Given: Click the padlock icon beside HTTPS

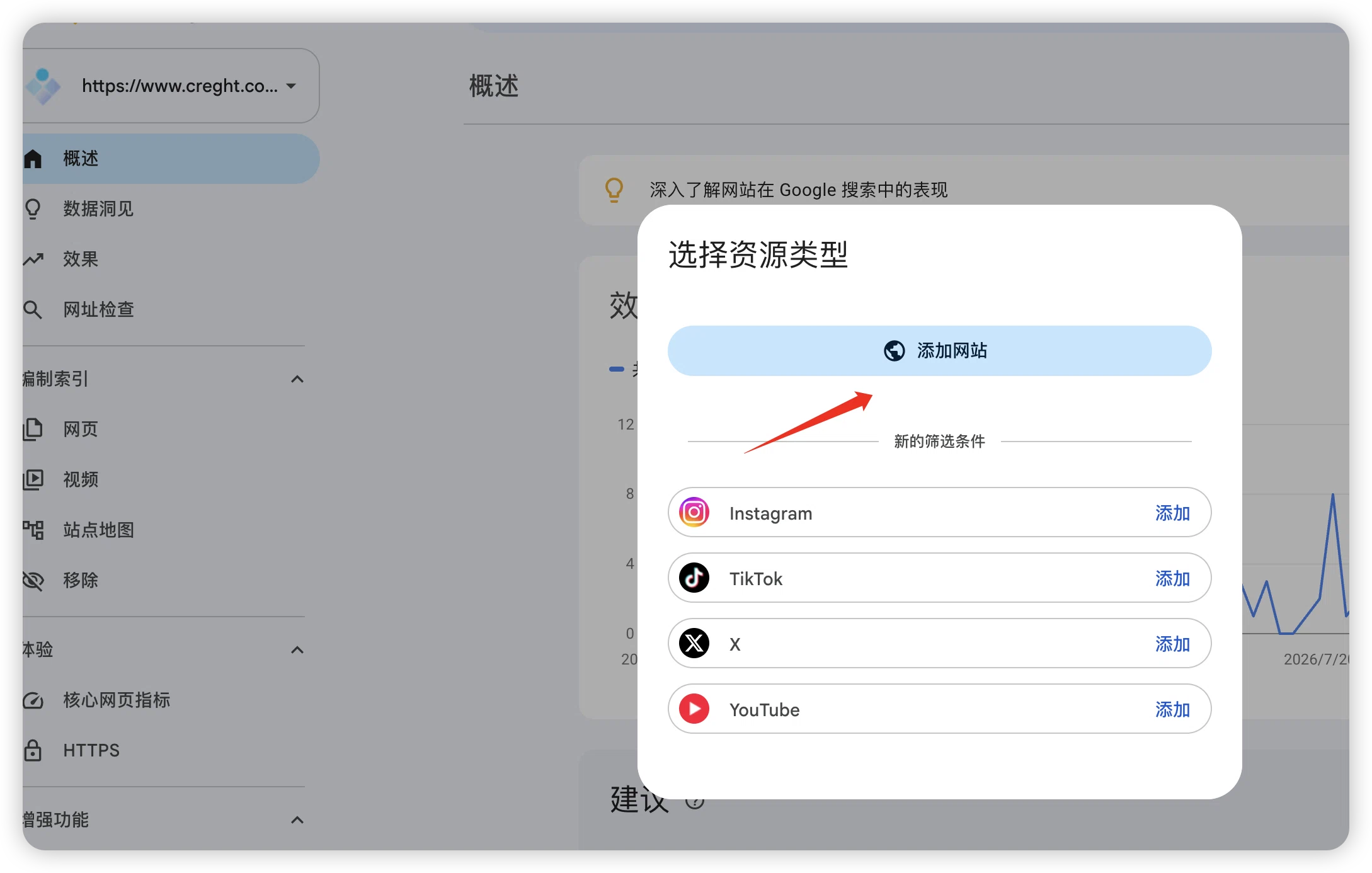Looking at the screenshot, I should 33,751.
